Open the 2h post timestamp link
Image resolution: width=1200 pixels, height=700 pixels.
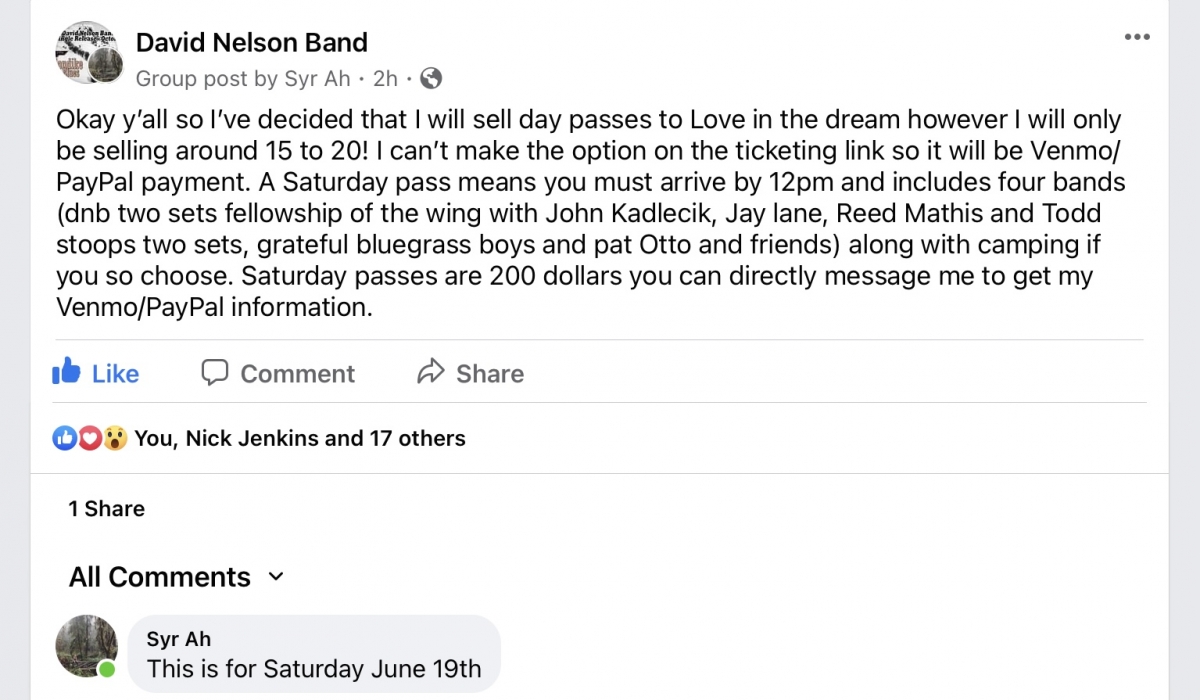pos(385,78)
